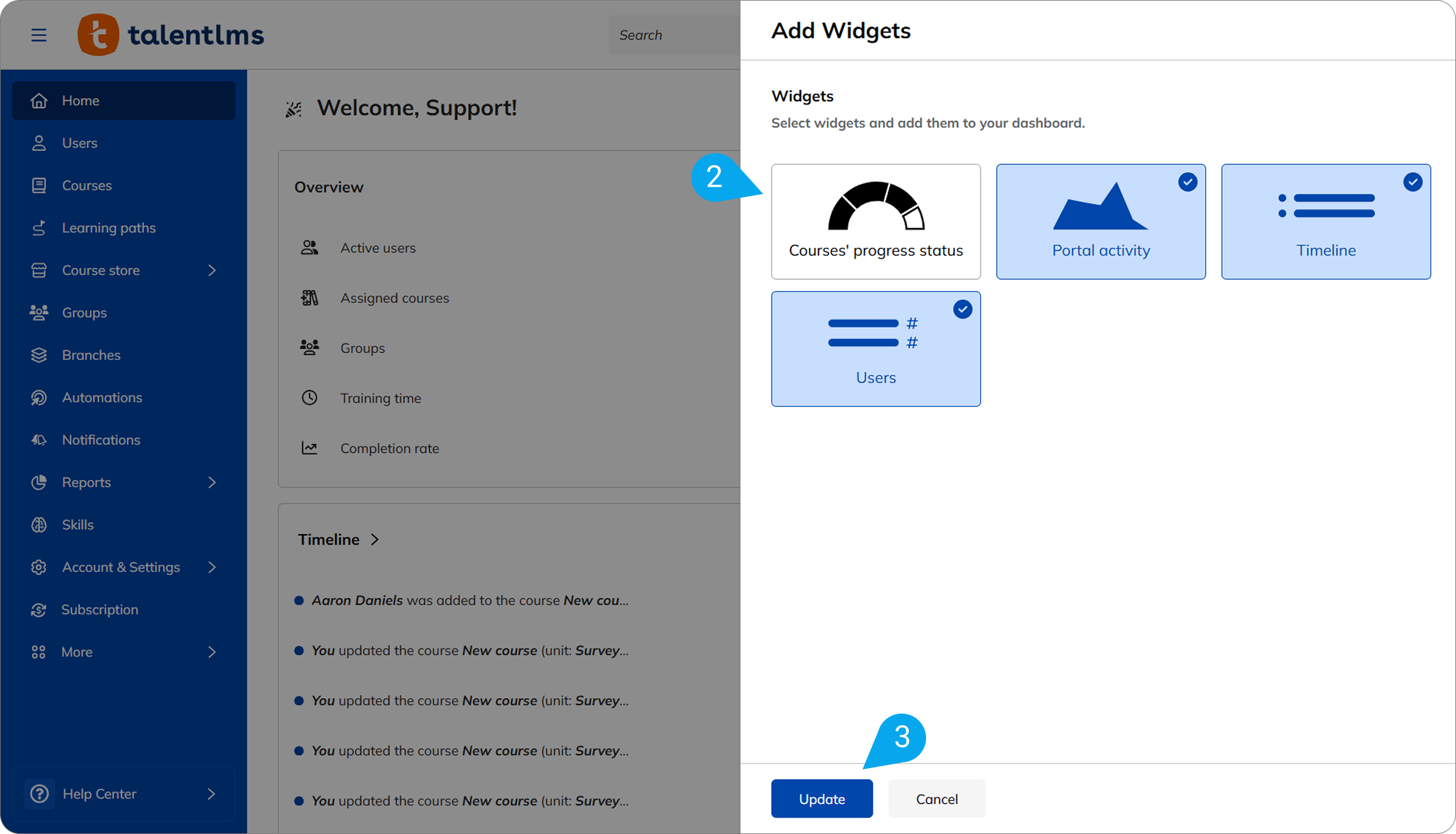Screen dimensions: 1456x834
Task: Cancel the Add Widgets dialog
Action: click(936, 799)
